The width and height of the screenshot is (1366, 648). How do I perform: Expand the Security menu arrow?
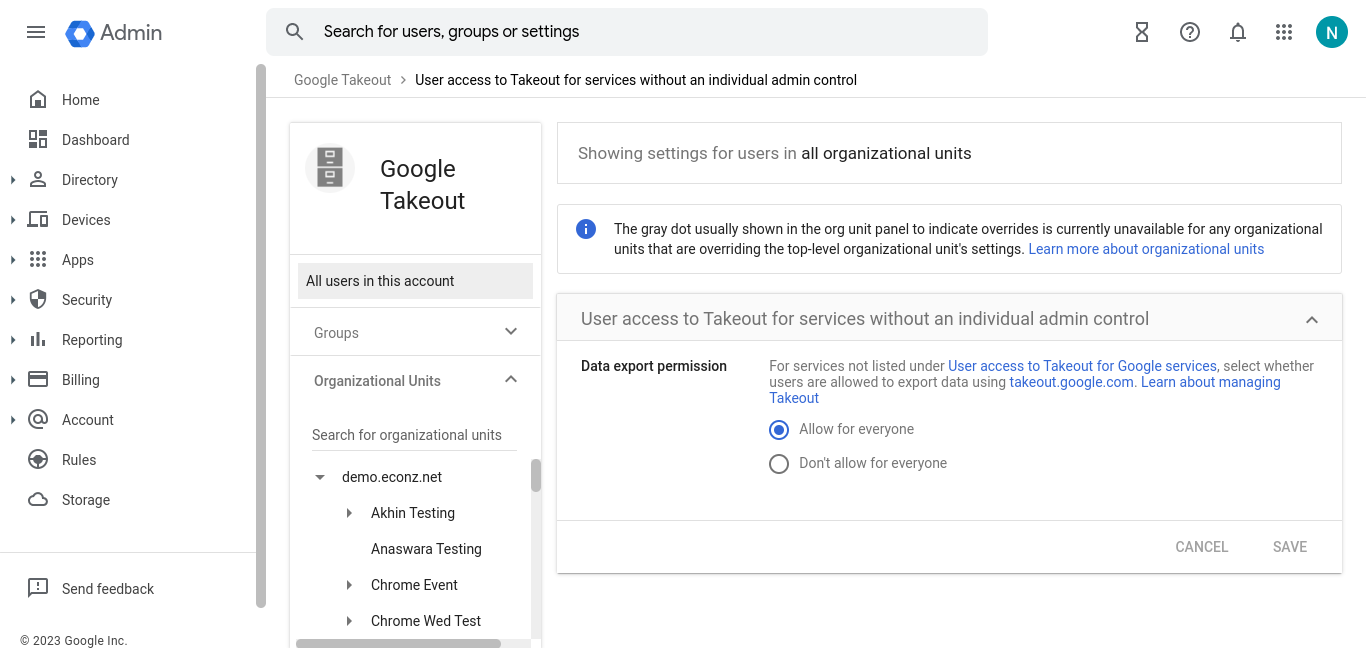point(13,300)
